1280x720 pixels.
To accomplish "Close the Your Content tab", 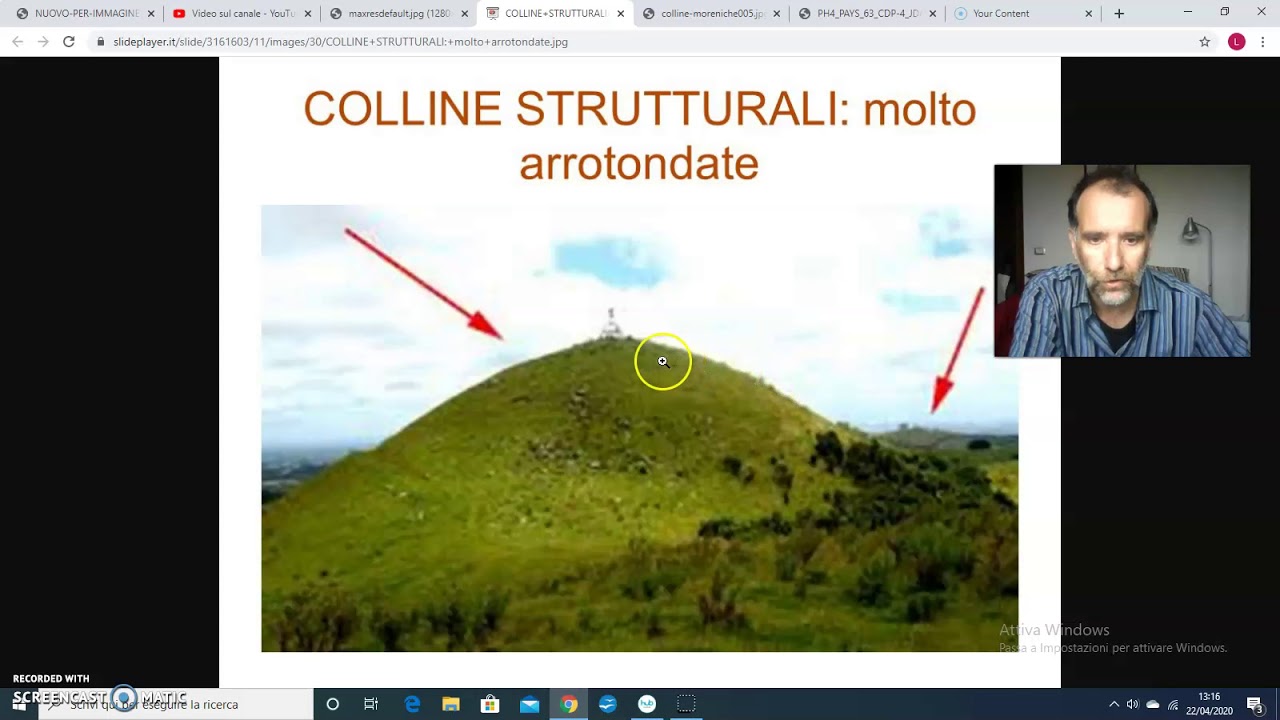I will 1089,14.
